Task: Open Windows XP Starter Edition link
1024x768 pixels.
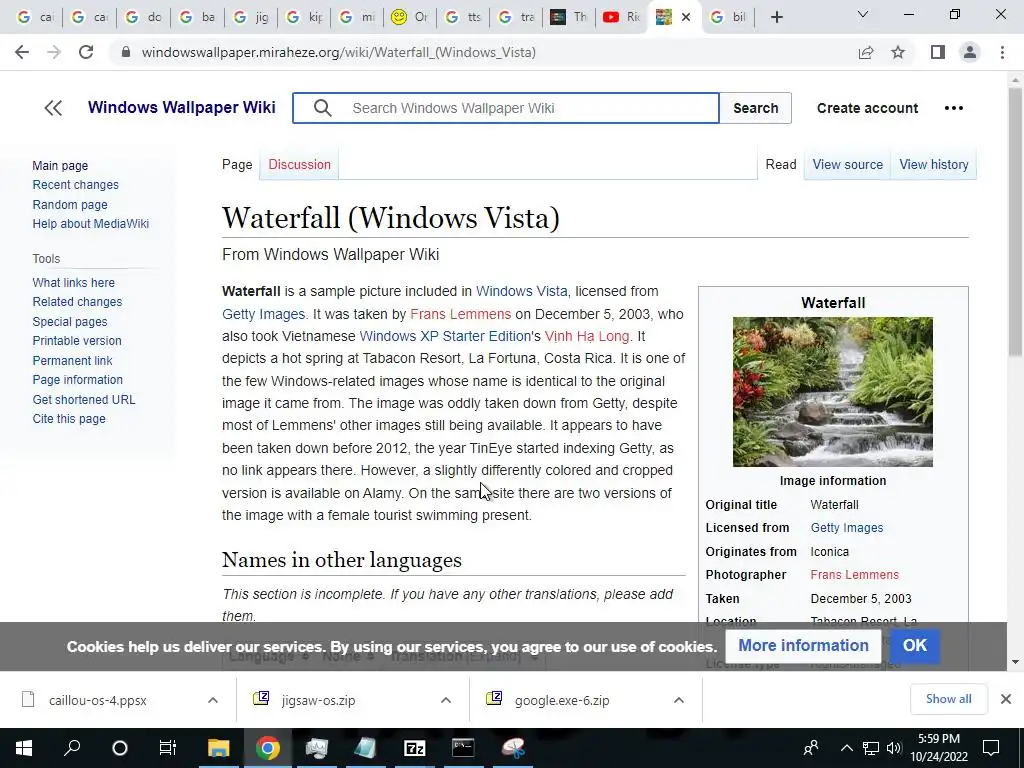Action: click(x=445, y=336)
